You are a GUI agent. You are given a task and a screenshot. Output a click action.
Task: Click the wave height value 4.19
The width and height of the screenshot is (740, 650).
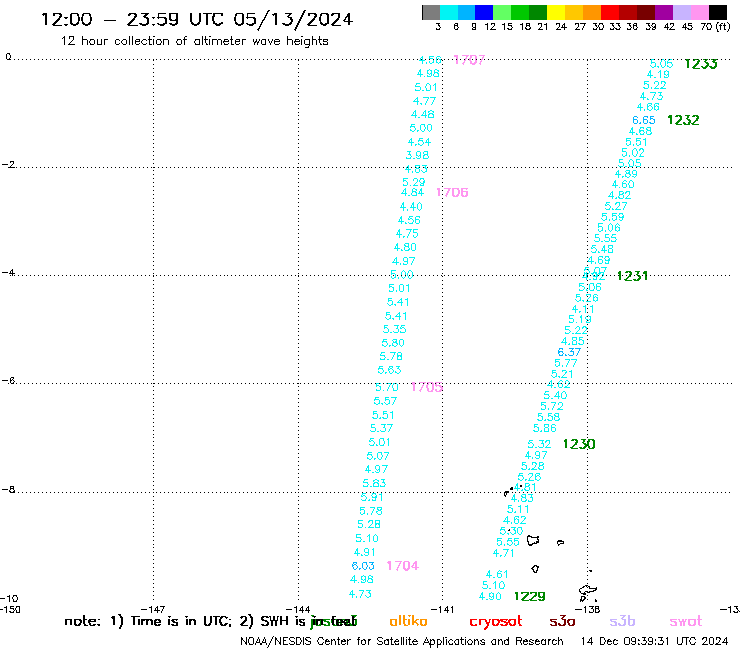pos(658,75)
